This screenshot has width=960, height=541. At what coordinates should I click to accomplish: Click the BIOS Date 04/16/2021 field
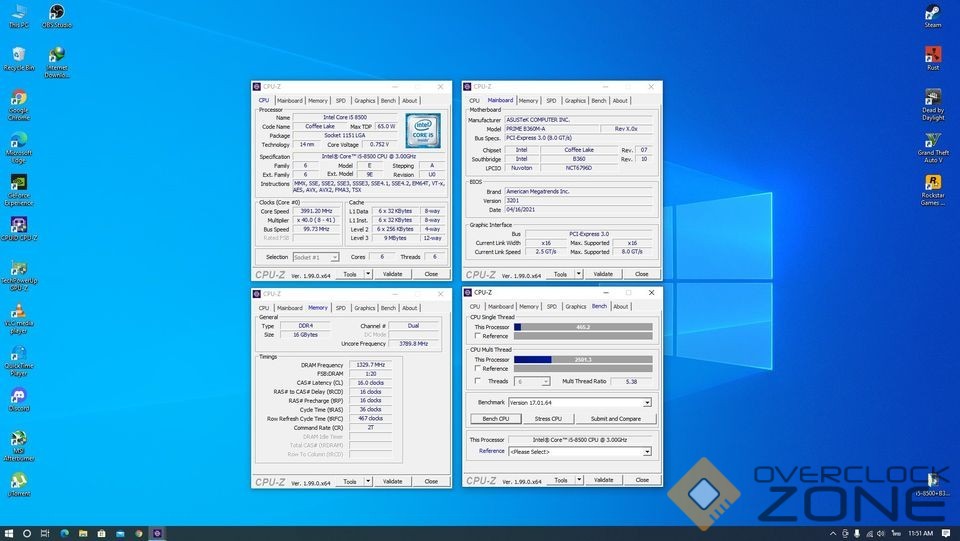click(578, 209)
